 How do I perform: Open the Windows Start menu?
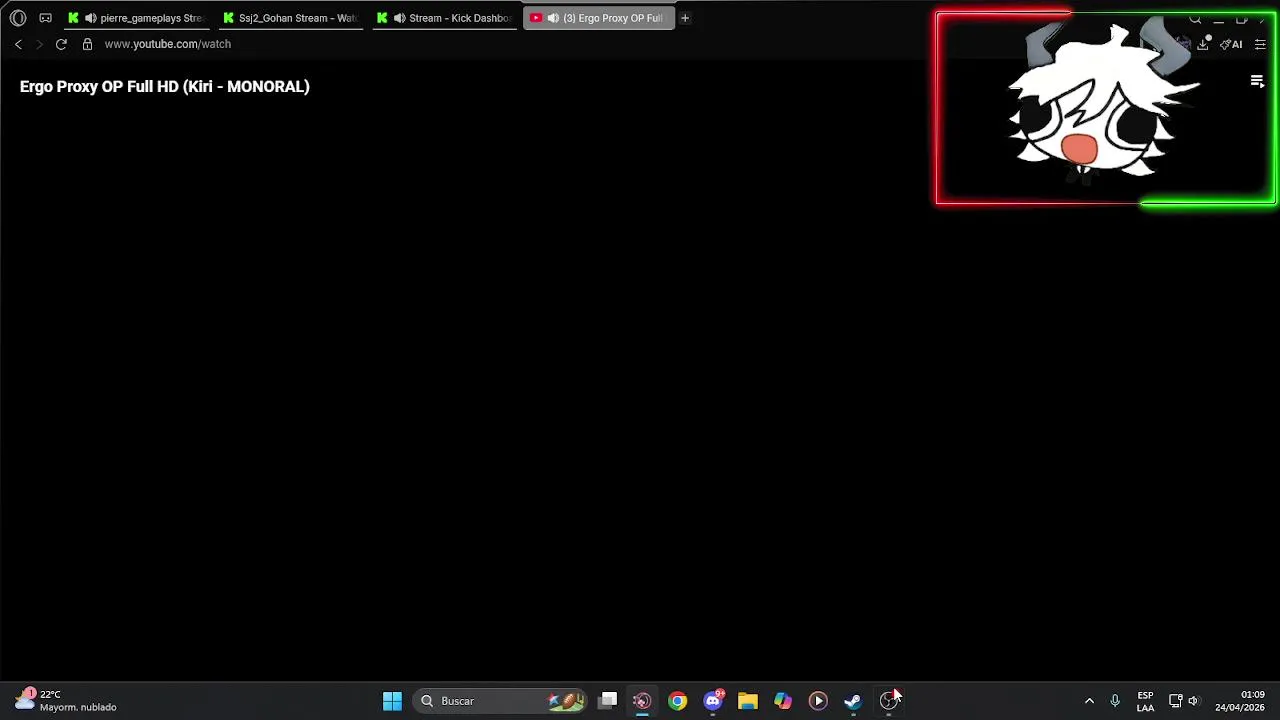click(x=392, y=701)
